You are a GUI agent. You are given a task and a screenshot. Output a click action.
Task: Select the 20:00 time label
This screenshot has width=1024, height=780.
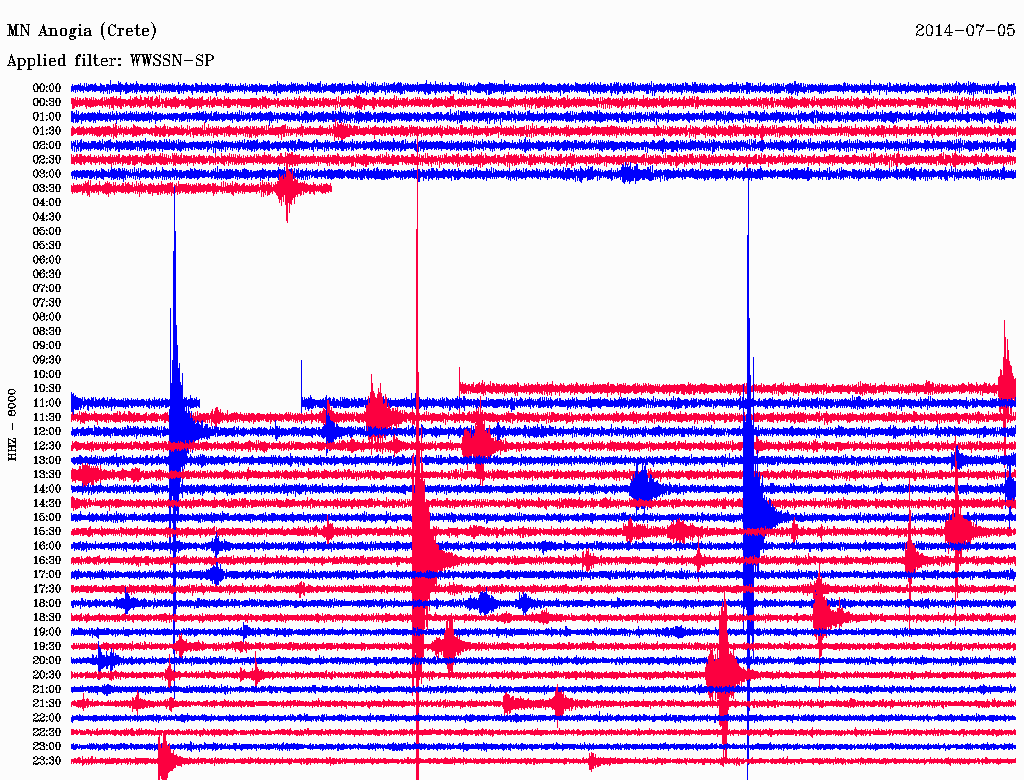(46, 660)
